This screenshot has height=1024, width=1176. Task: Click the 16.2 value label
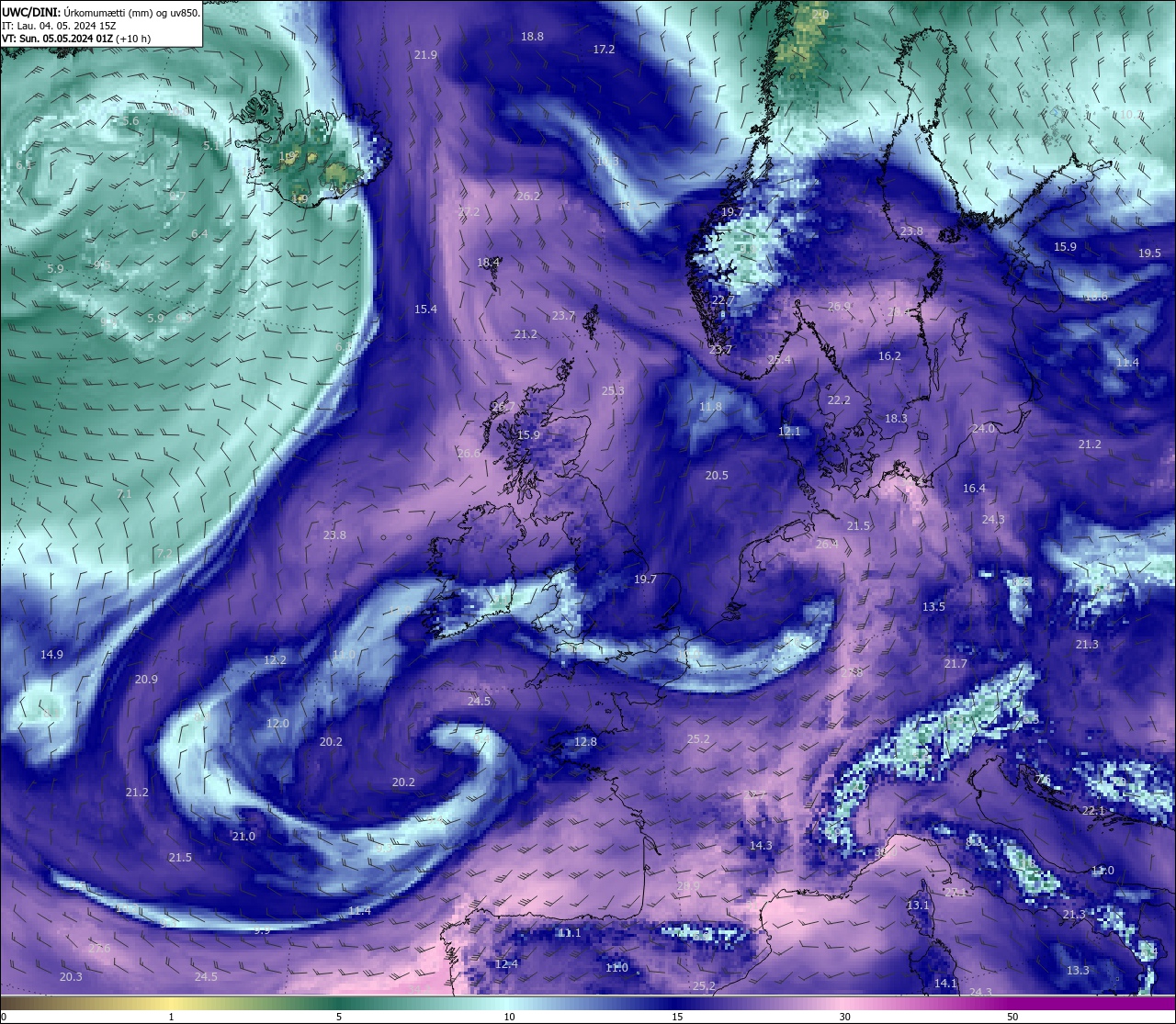[x=889, y=356]
